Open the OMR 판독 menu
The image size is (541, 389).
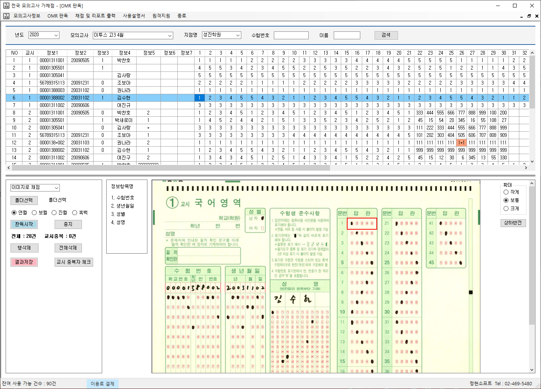coord(57,16)
